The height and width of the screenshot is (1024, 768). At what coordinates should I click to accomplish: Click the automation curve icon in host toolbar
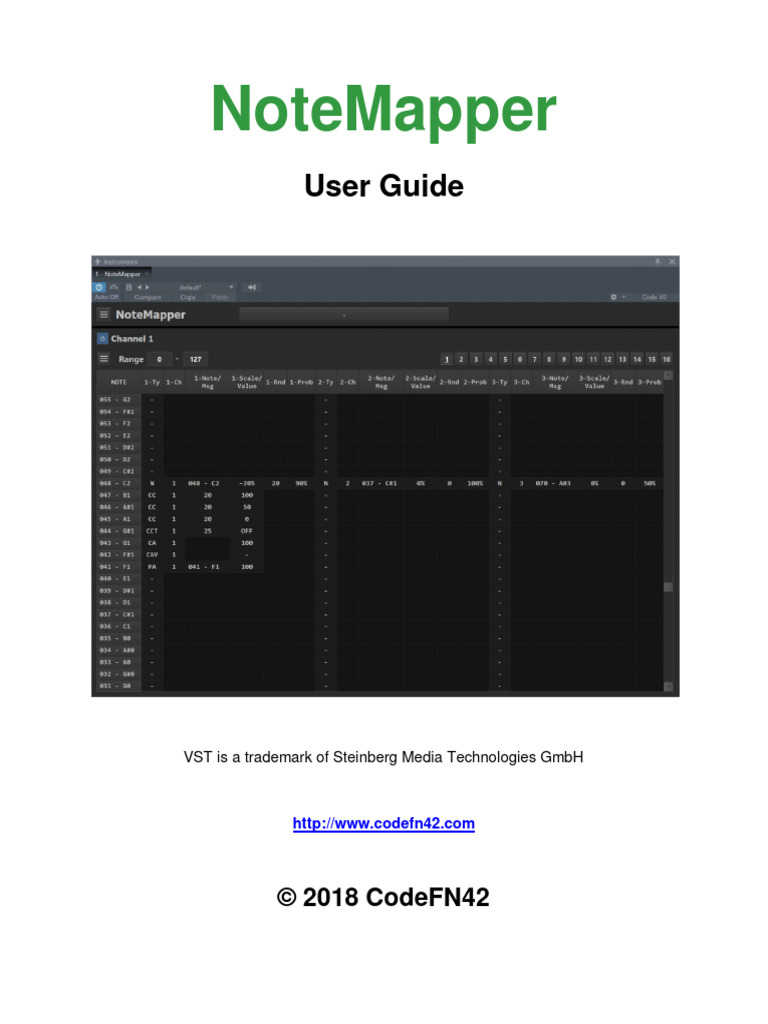point(114,287)
